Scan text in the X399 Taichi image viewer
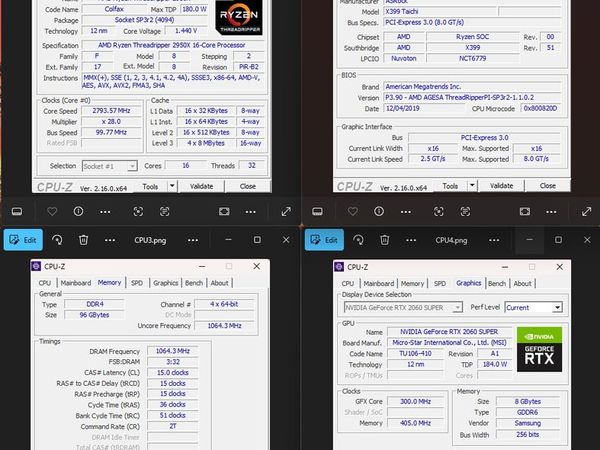 [465, 212]
